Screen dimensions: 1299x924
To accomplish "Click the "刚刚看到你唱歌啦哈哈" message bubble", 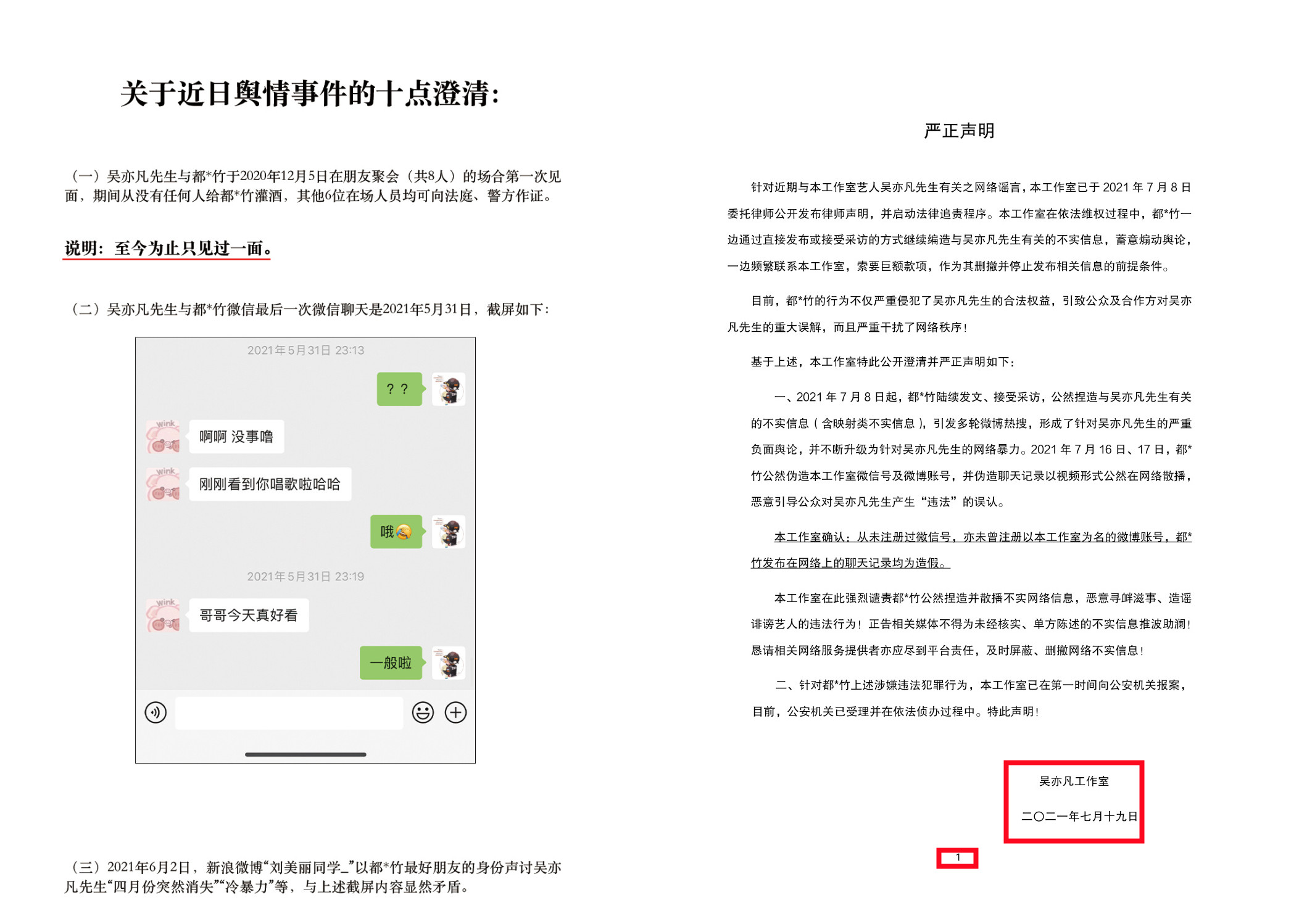I will tap(270, 485).
